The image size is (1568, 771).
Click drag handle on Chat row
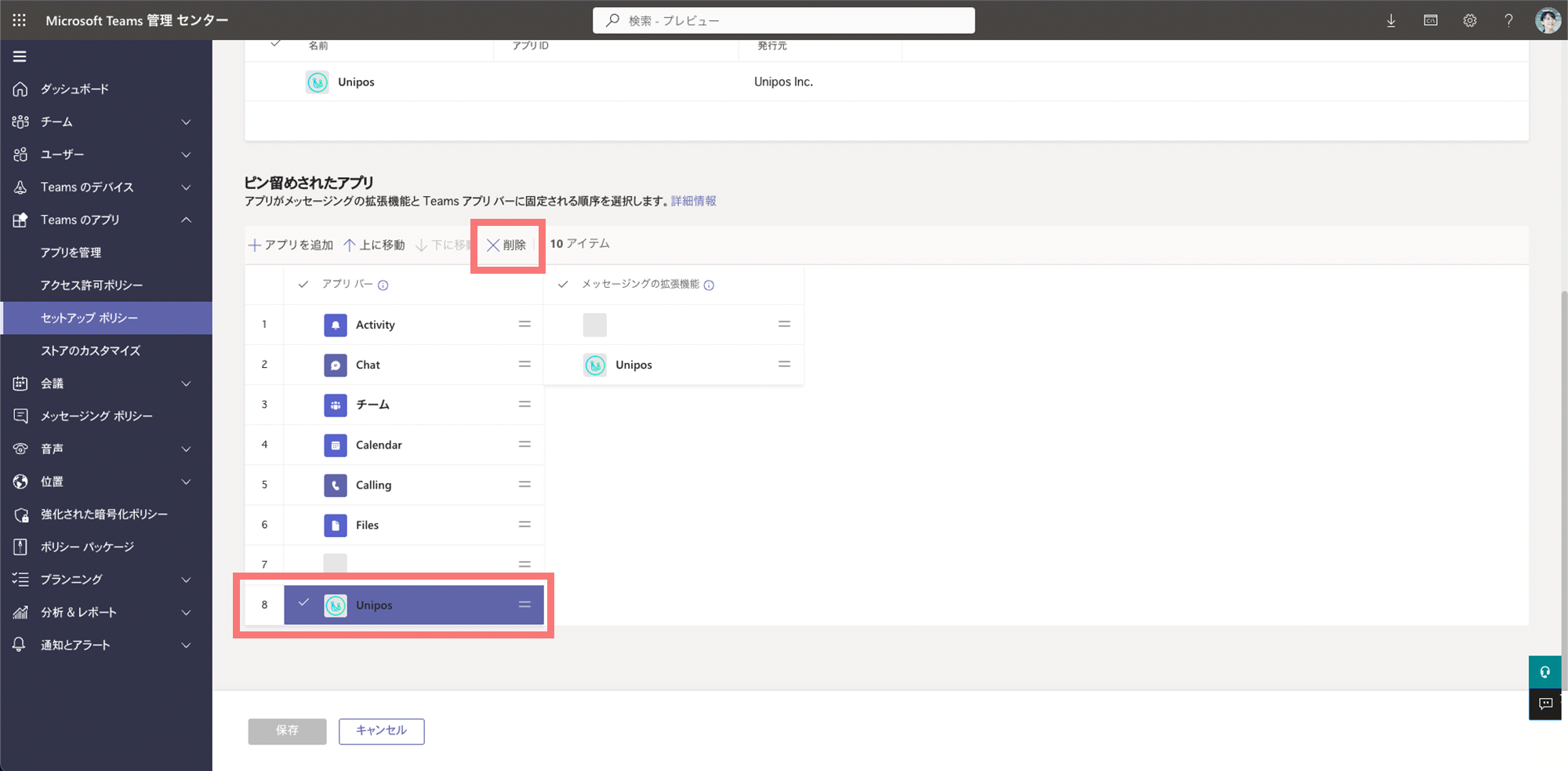coord(524,364)
